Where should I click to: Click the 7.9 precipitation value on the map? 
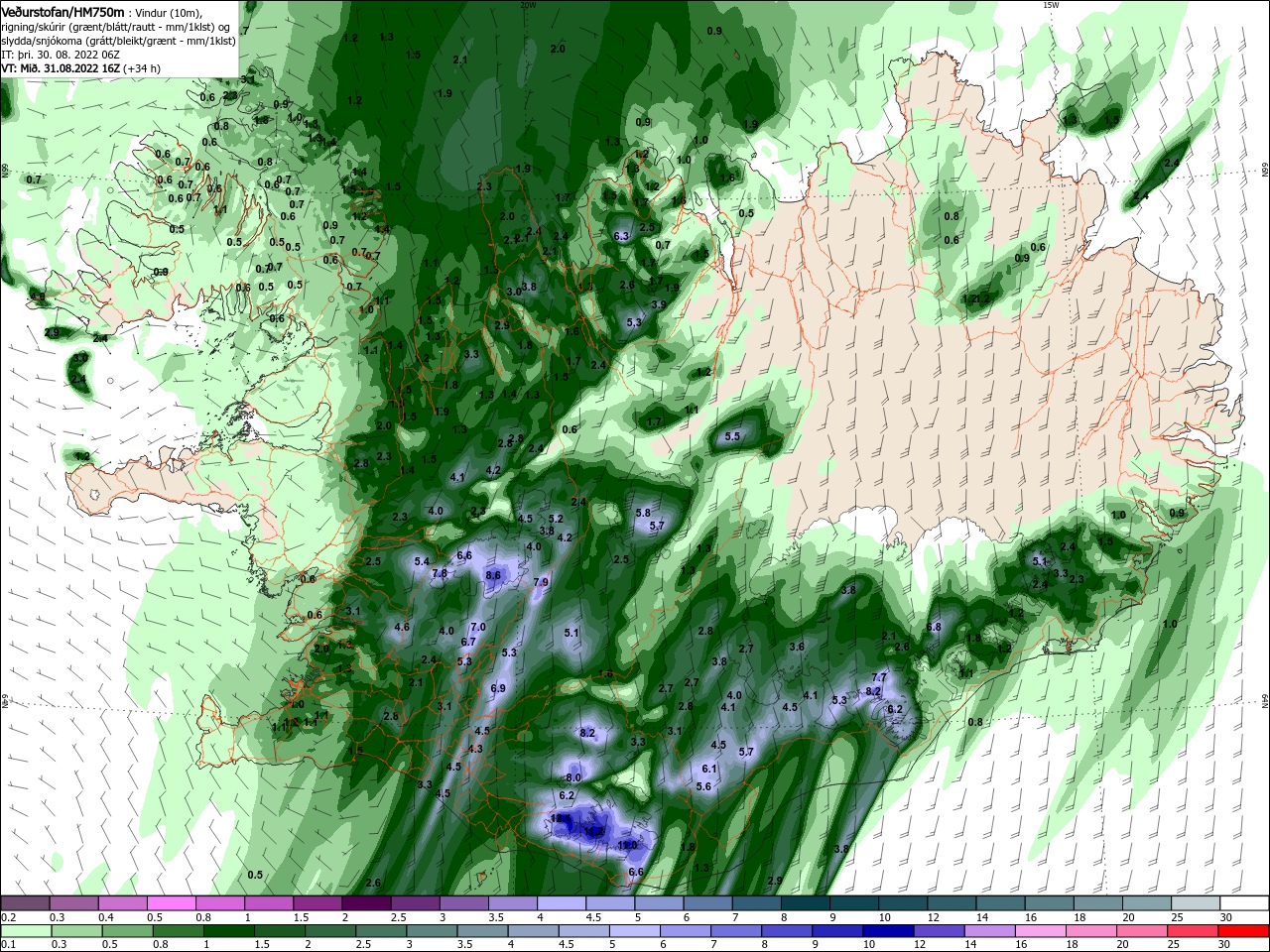[x=541, y=582]
